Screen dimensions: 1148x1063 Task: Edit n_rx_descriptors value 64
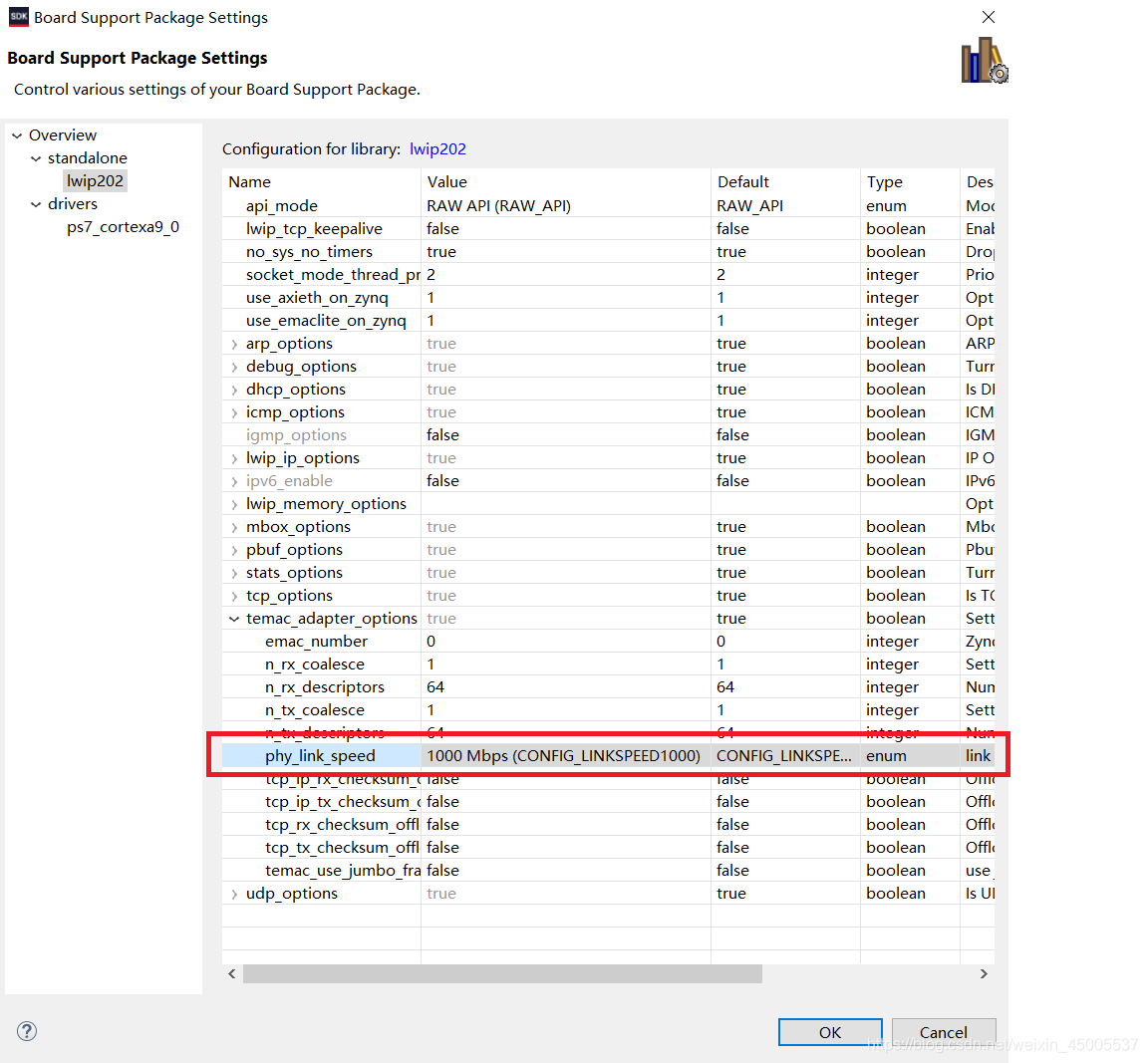point(565,686)
